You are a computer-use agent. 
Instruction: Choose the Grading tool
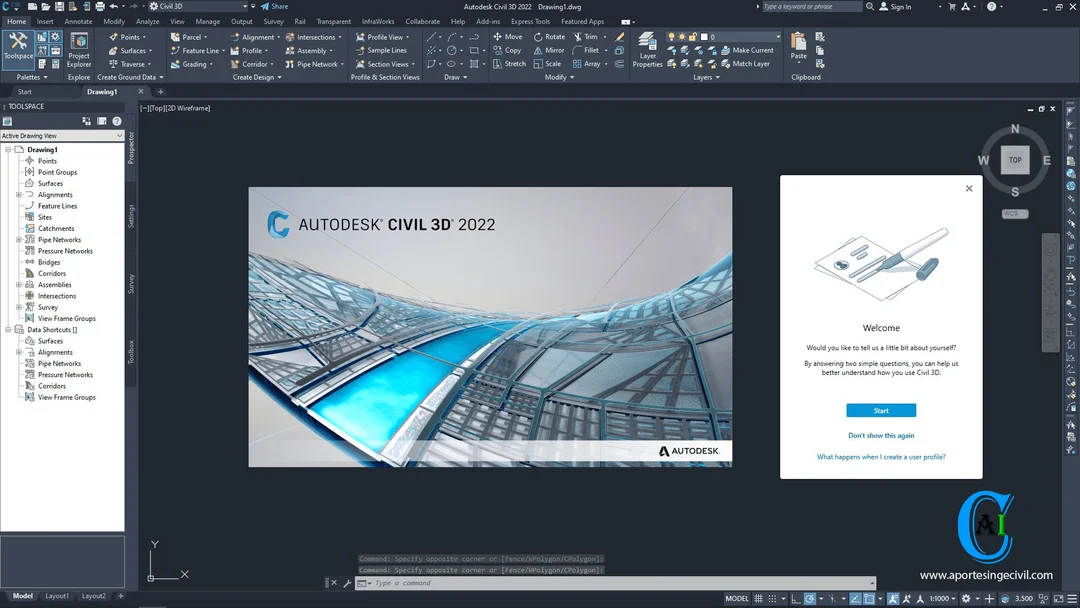194,64
